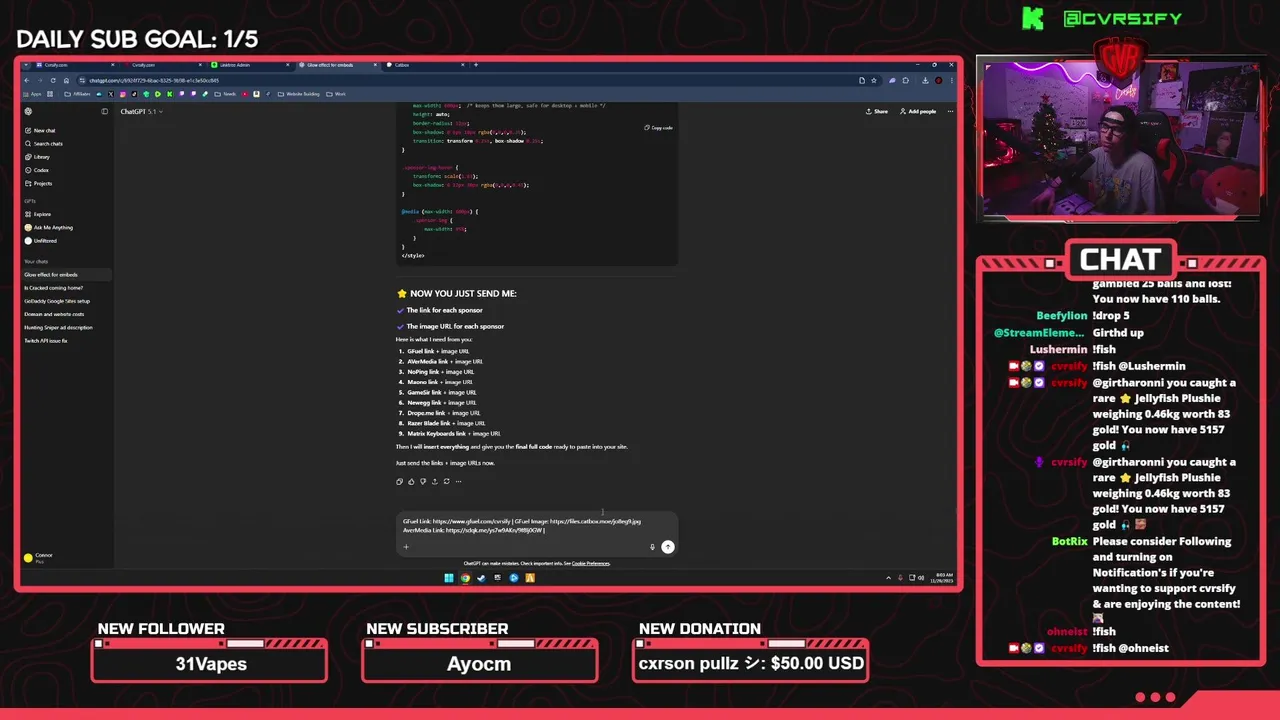
Task: Open Search chats in the sidebar
Action: pyautogui.click(x=43, y=144)
